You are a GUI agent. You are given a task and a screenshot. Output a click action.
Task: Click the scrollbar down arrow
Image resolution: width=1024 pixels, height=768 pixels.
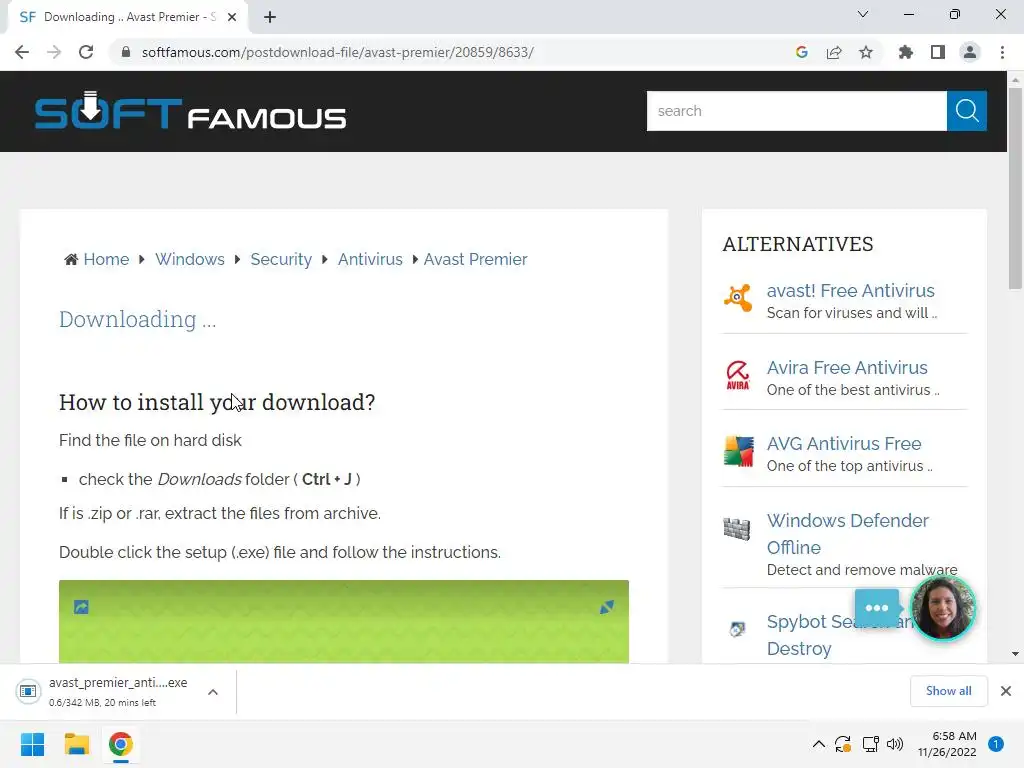pos(1015,654)
